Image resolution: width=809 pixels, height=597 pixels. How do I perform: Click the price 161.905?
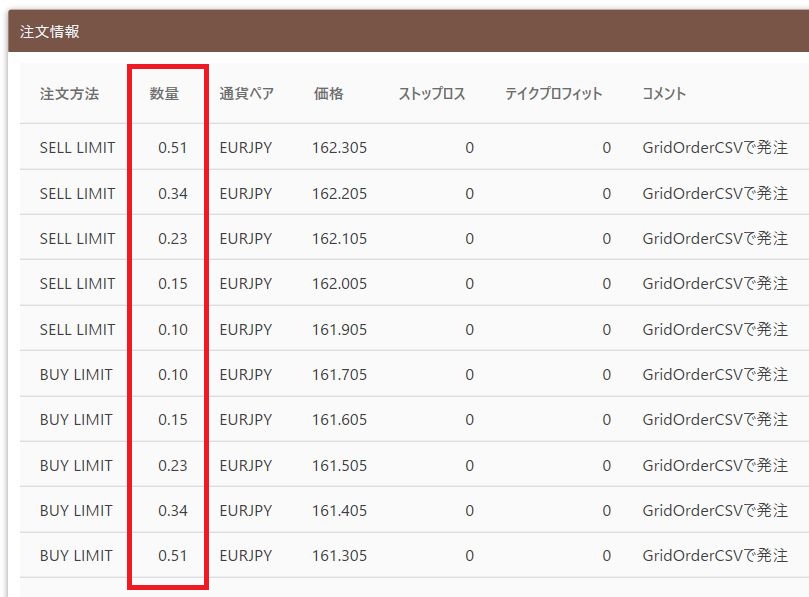click(339, 329)
